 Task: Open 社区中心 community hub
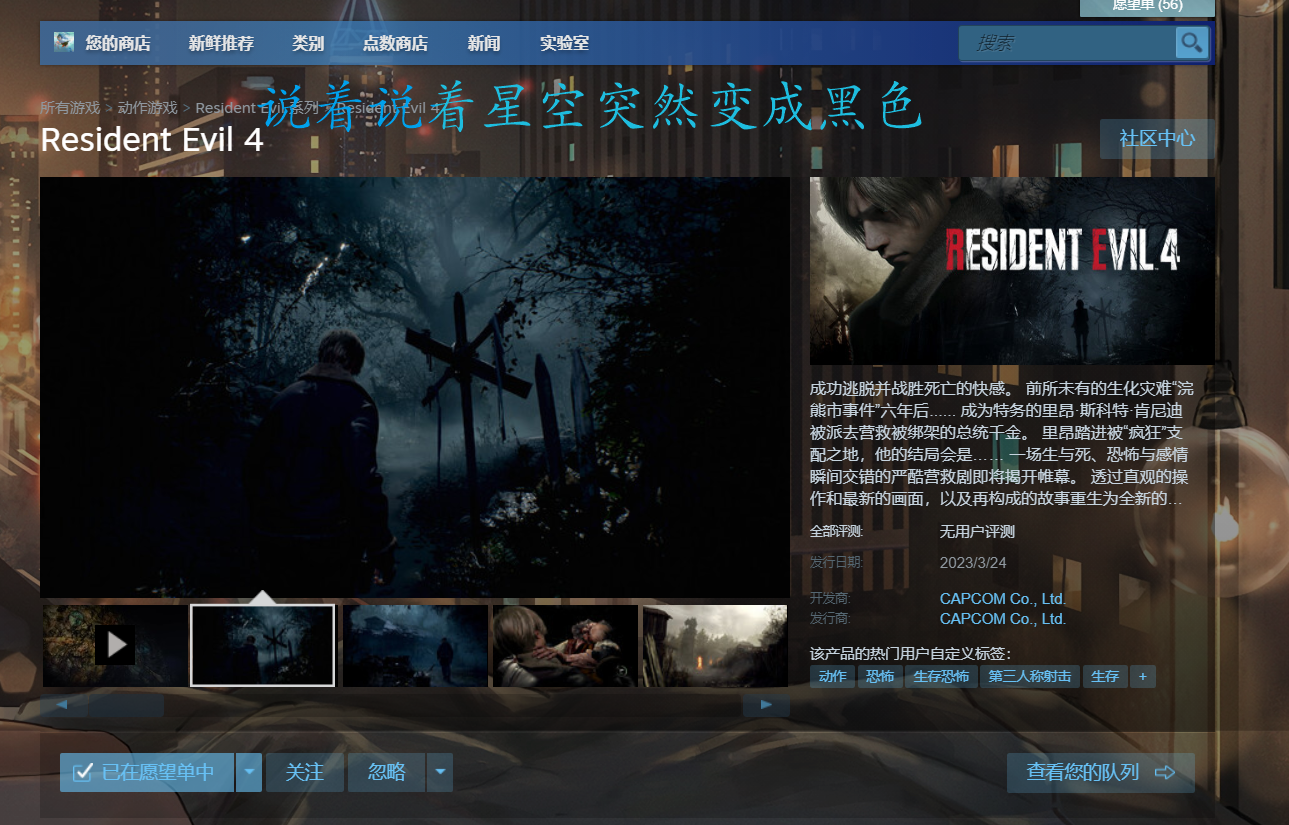pyautogui.click(x=1157, y=139)
